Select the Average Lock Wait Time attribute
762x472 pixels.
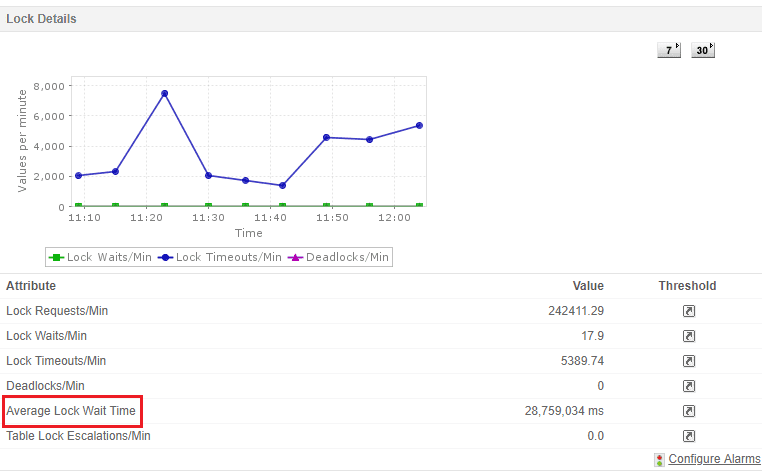[x=71, y=411]
